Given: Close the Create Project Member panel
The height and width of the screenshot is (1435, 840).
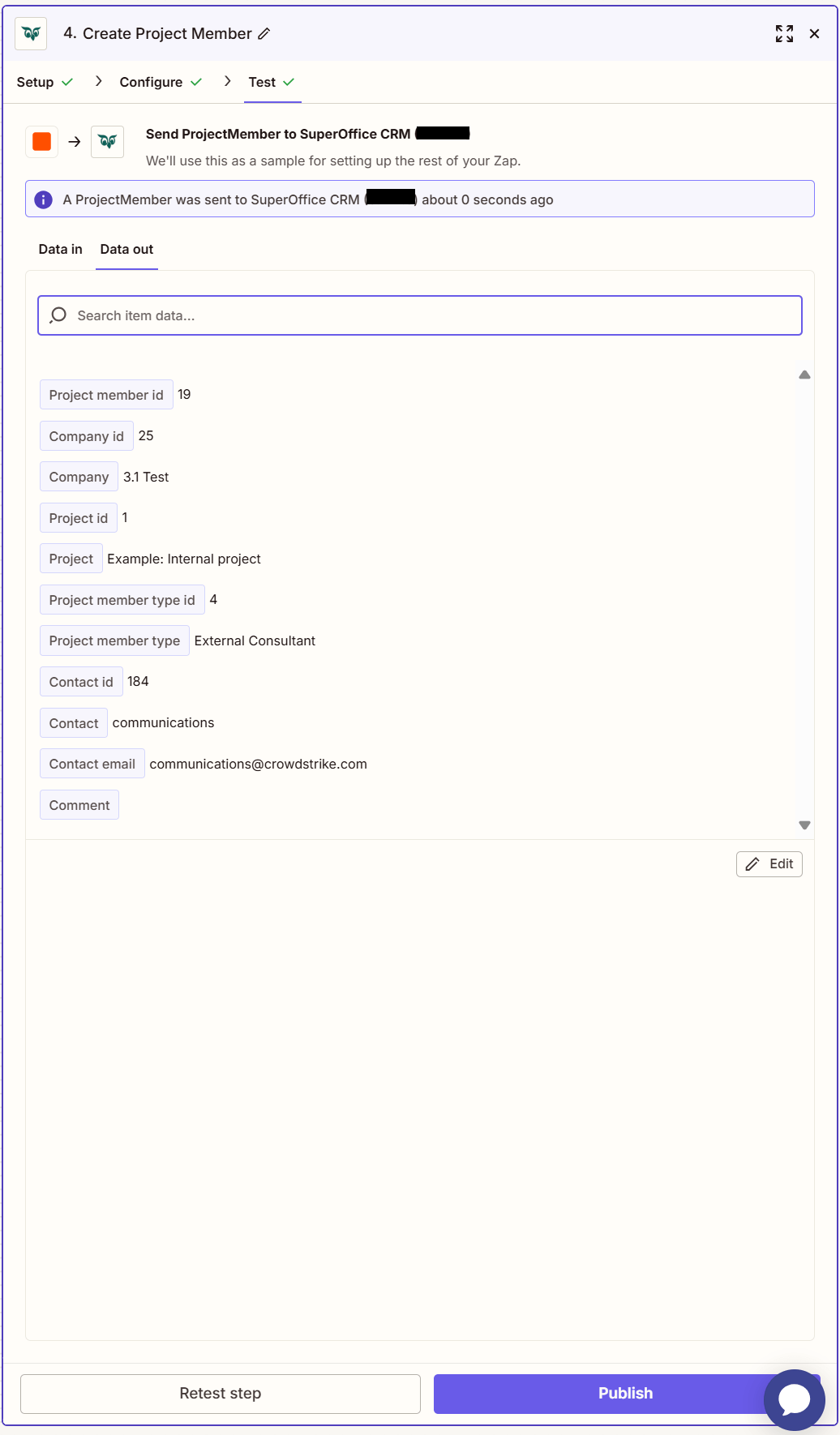Looking at the screenshot, I should point(814,33).
